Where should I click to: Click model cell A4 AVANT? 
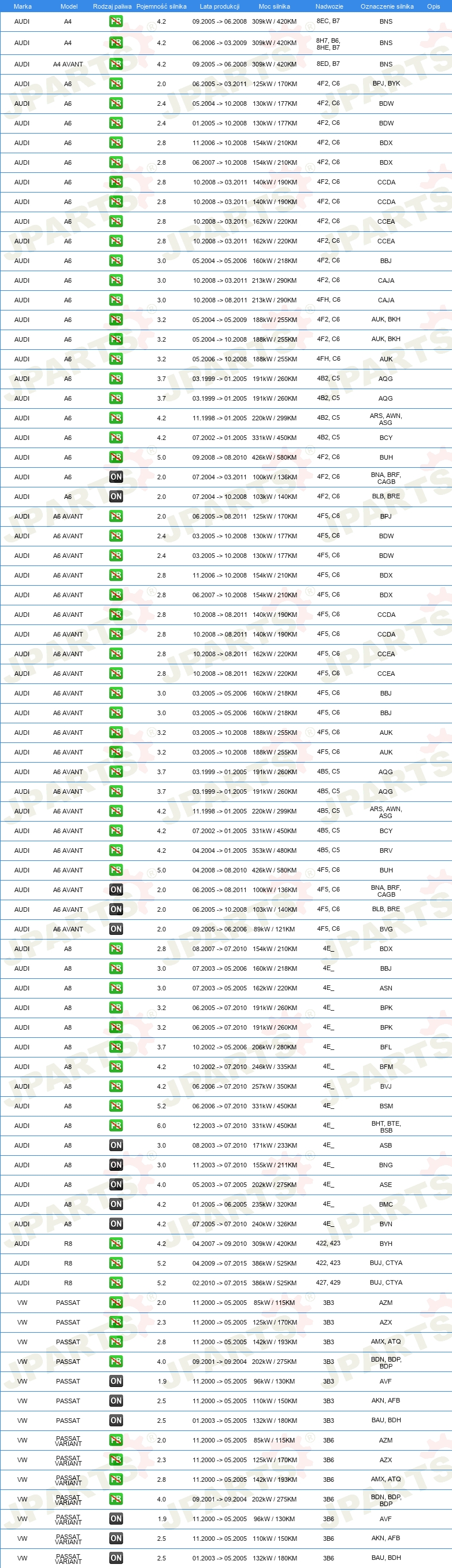pyautogui.click(x=68, y=64)
